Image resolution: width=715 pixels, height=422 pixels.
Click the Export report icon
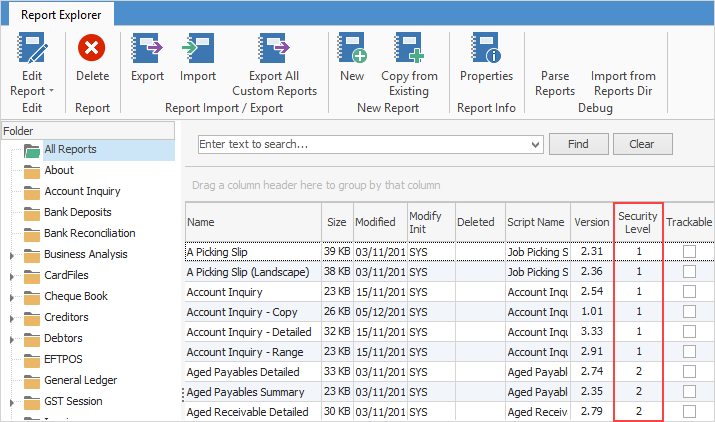tap(148, 48)
